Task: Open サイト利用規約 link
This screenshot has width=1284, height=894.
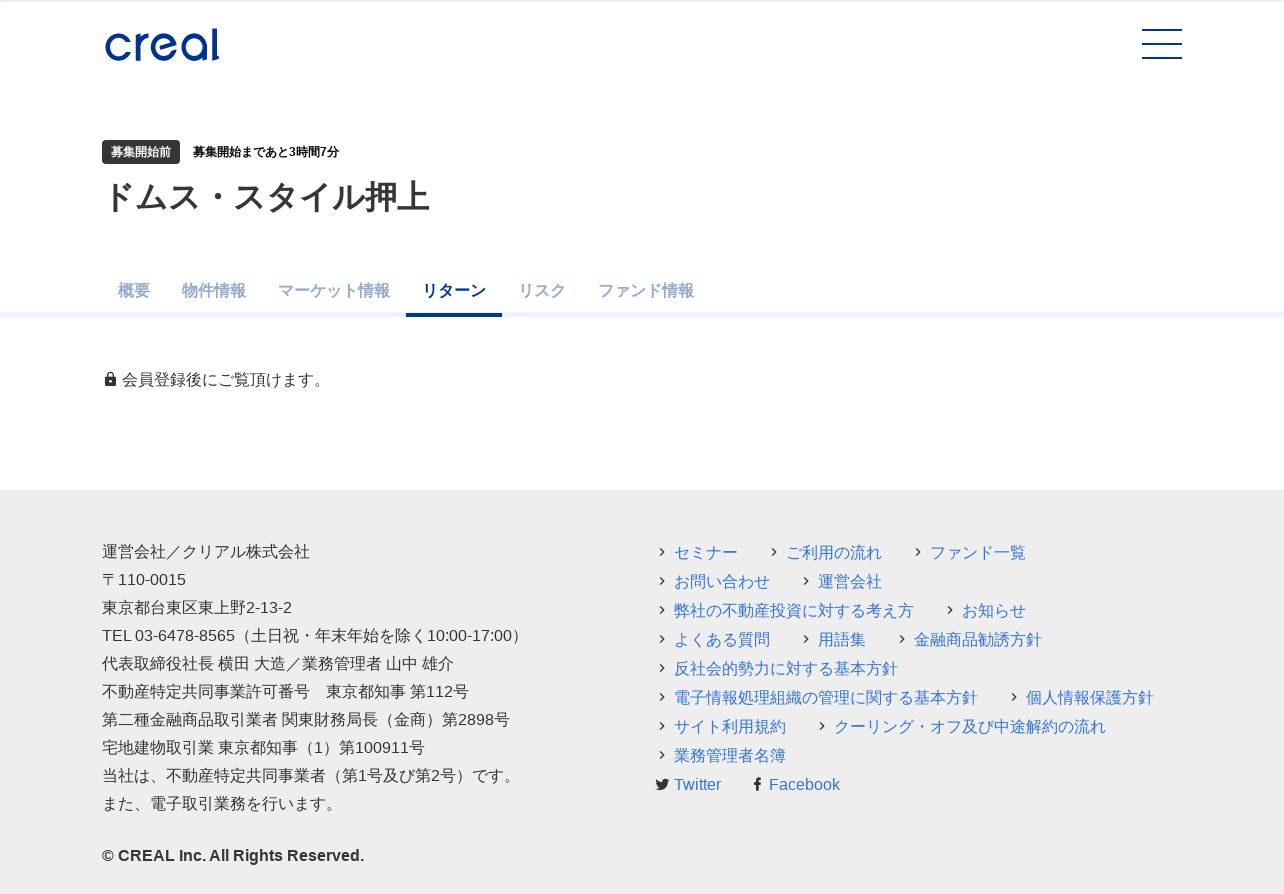Action: (x=730, y=727)
